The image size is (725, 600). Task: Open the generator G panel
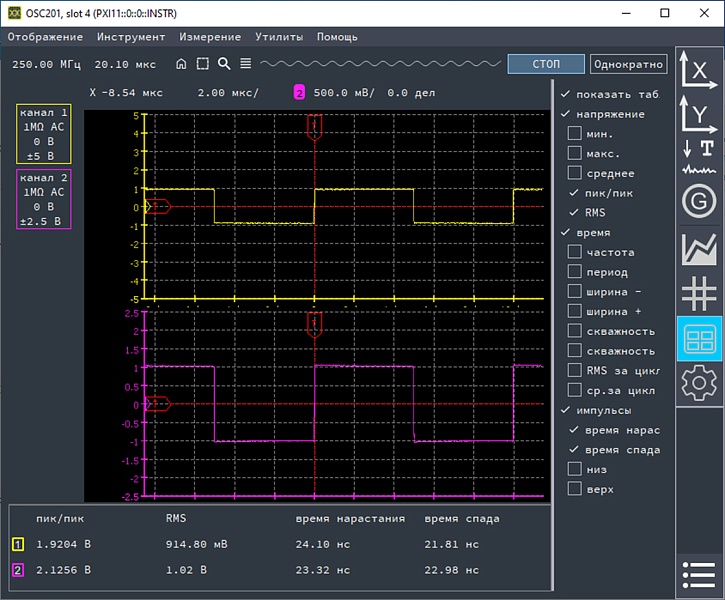click(699, 201)
